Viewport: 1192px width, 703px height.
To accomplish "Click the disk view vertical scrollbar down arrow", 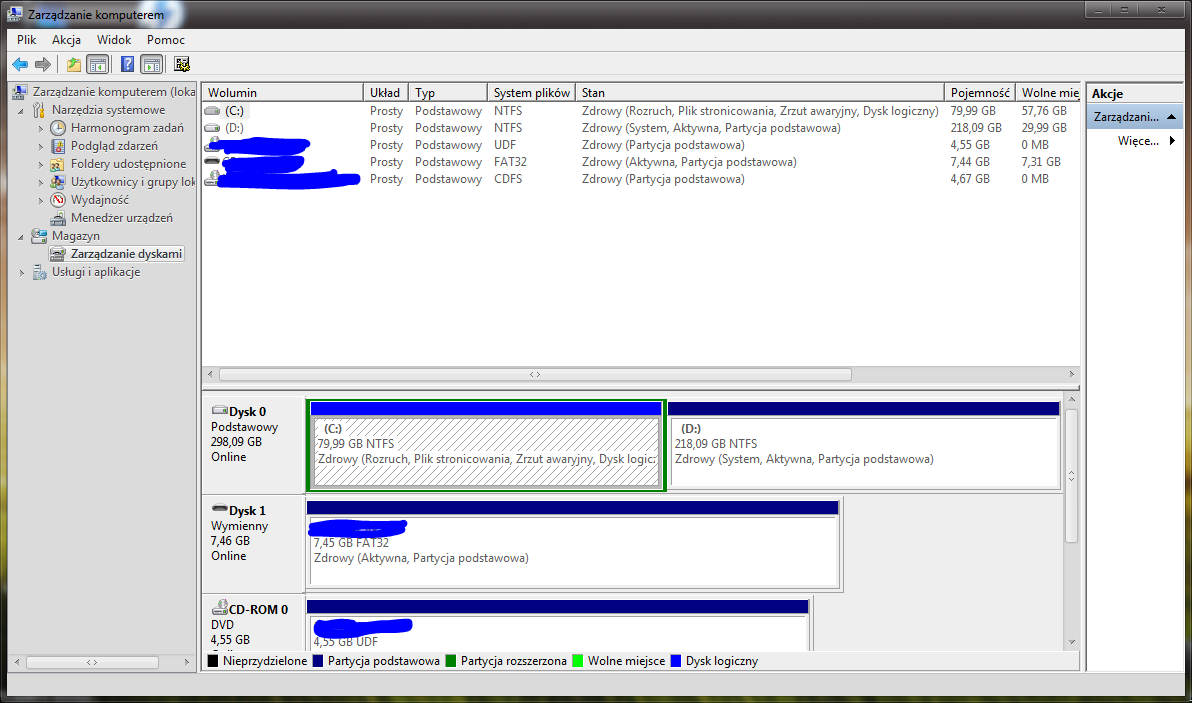I will pyautogui.click(x=1072, y=642).
